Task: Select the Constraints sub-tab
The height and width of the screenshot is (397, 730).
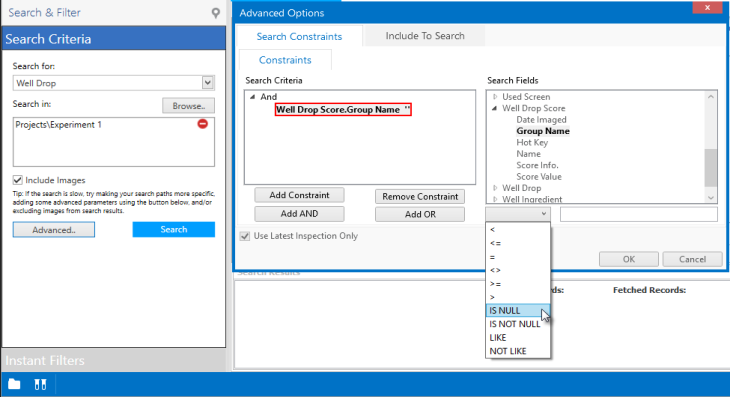Action: pos(285,60)
